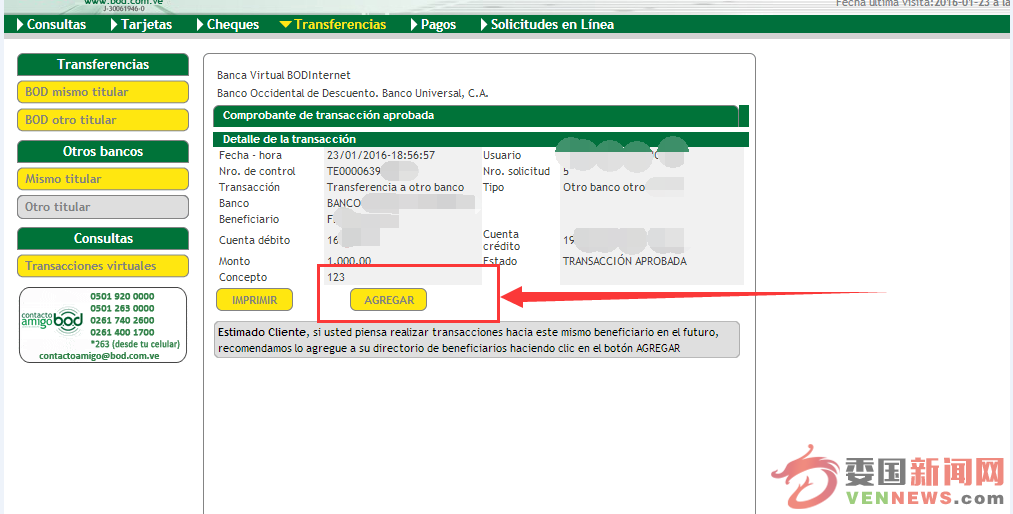1013x514 pixels.
Task: Click phone number 0261 740 2600
Action: [122, 320]
